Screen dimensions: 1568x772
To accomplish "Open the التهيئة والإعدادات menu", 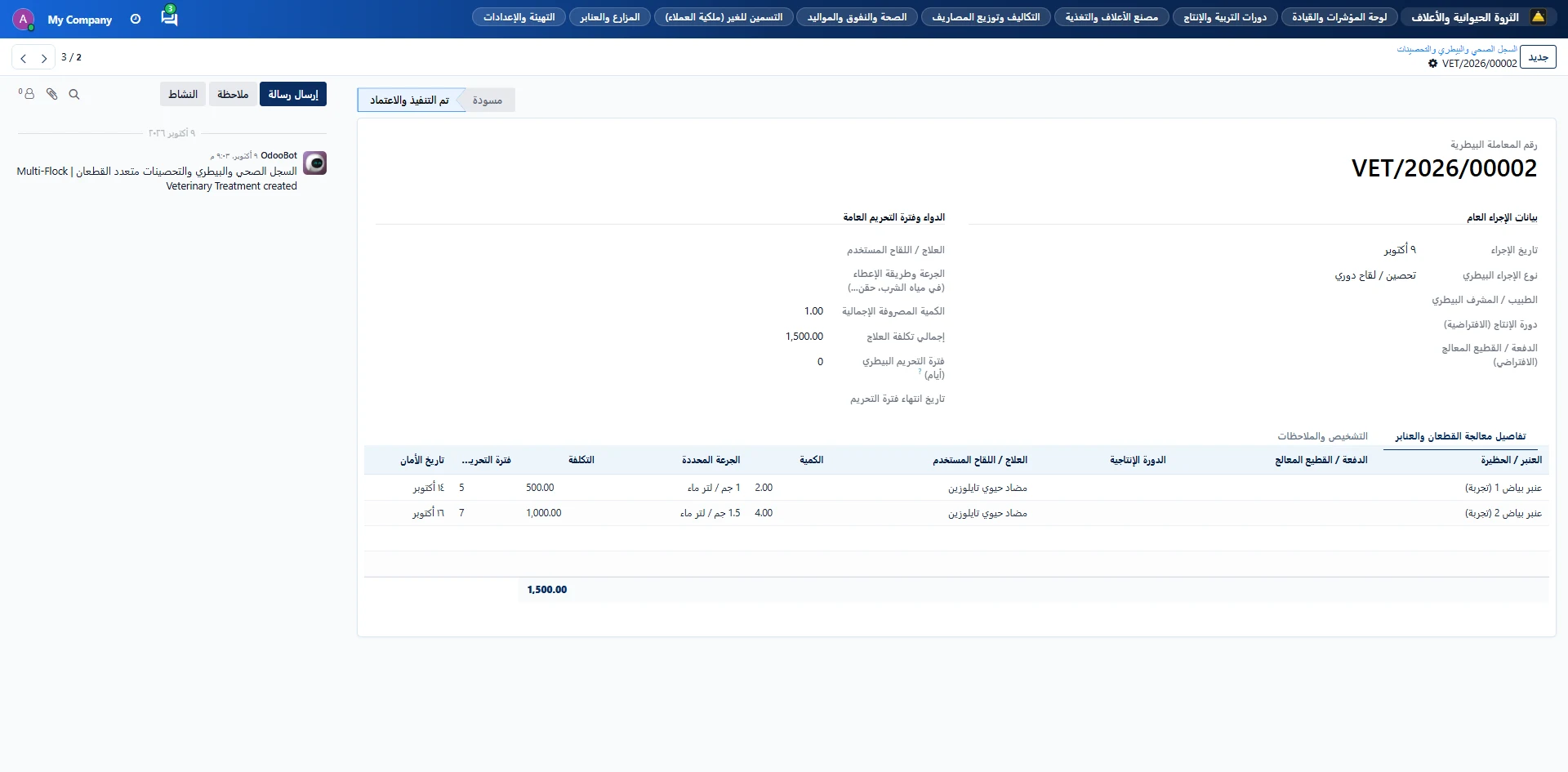I will pos(519,17).
